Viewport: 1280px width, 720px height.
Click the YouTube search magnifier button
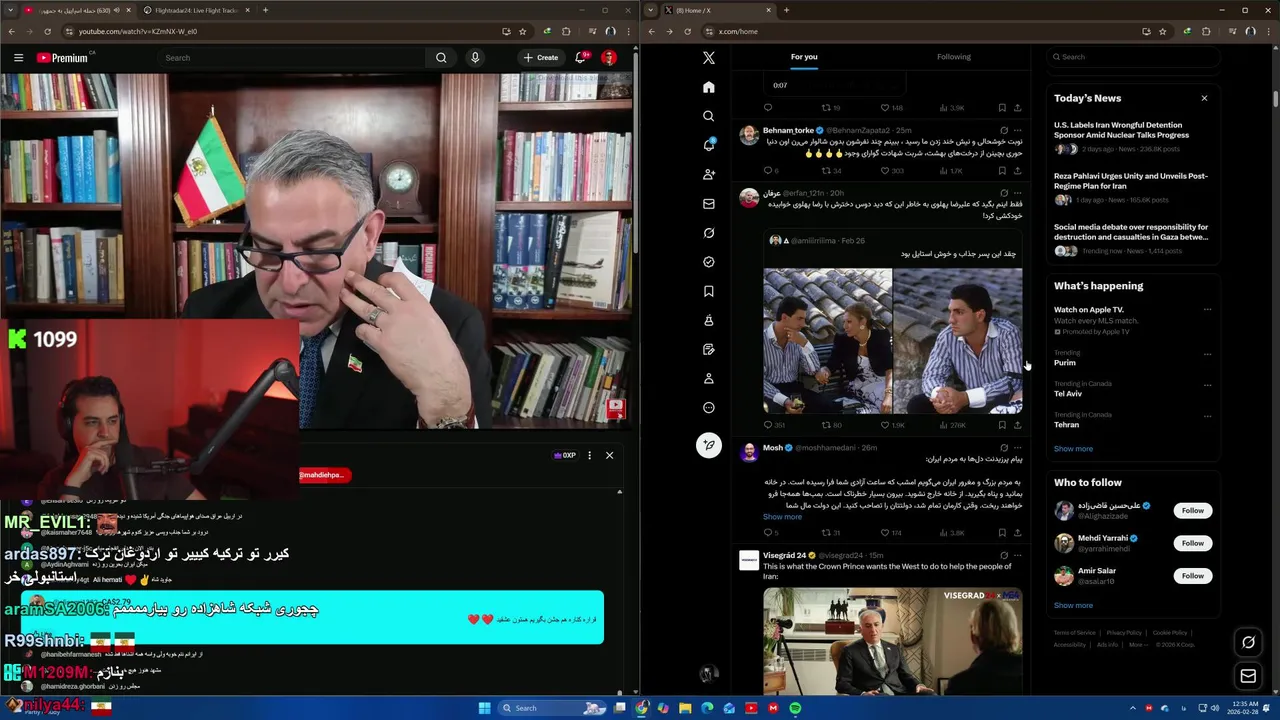[441, 58]
